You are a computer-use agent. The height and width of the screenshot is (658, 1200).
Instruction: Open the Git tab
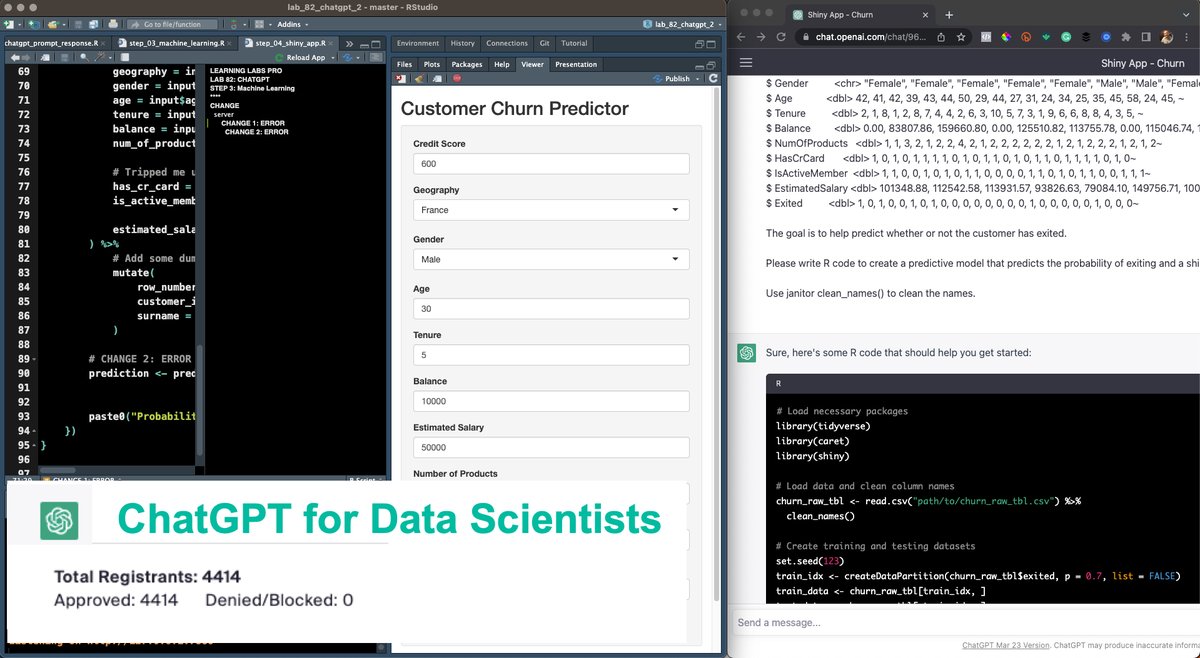(x=545, y=43)
